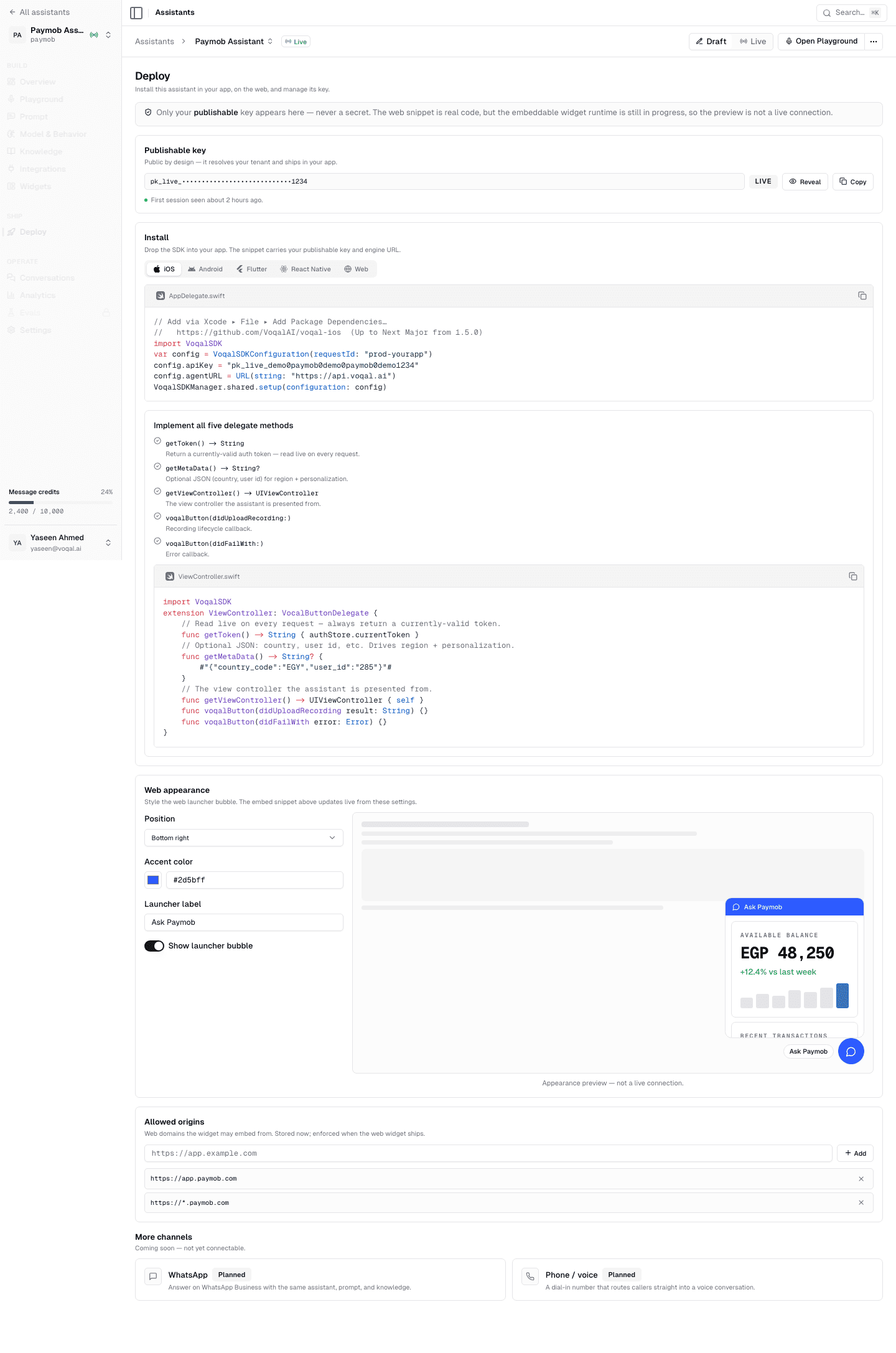Click the Deploy rocket icon in sidebar
Viewport: 896px width, 1353px height.
pyautogui.click(x=11, y=232)
